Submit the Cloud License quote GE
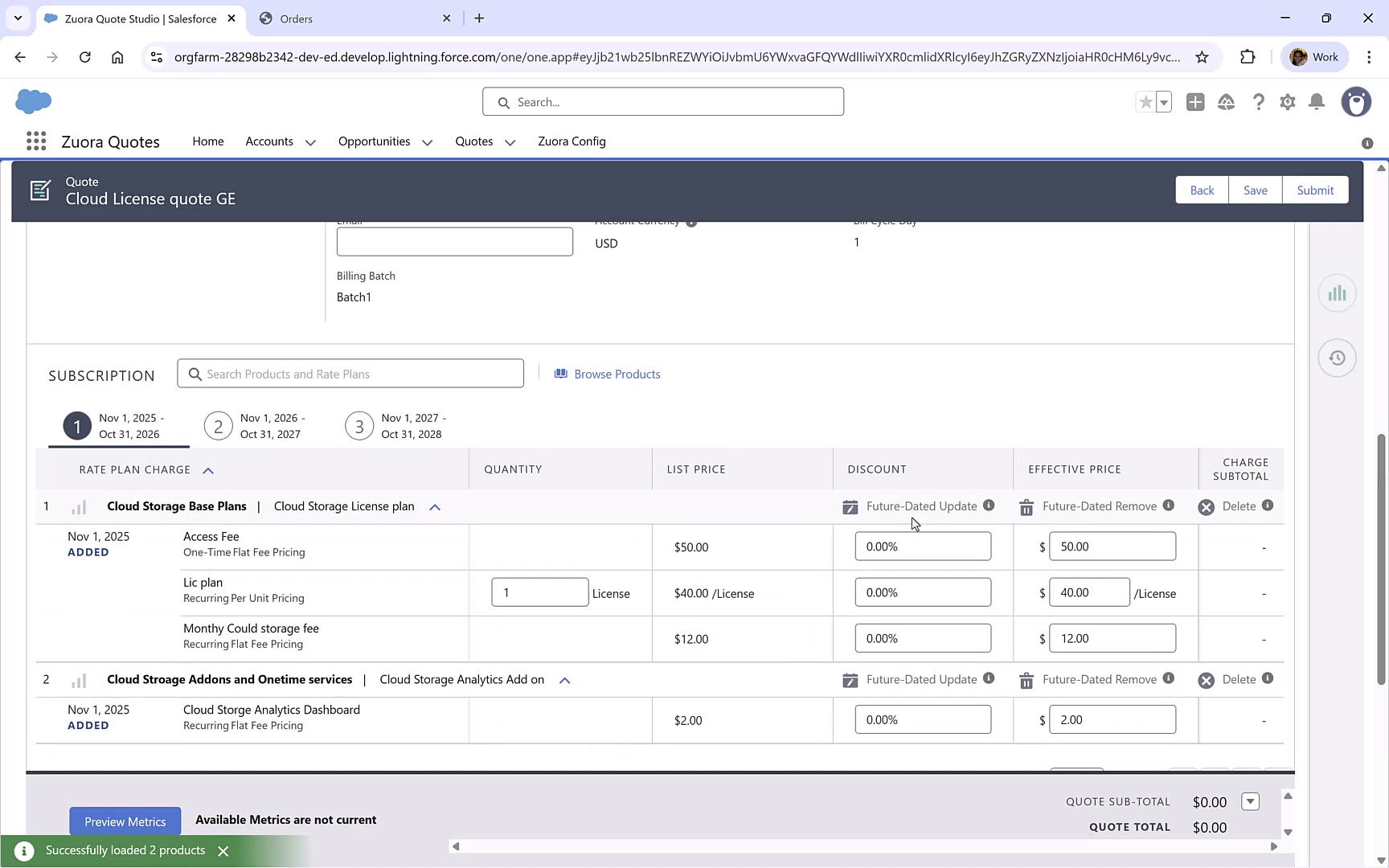The image size is (1389, 868). tap(1315, 190)
